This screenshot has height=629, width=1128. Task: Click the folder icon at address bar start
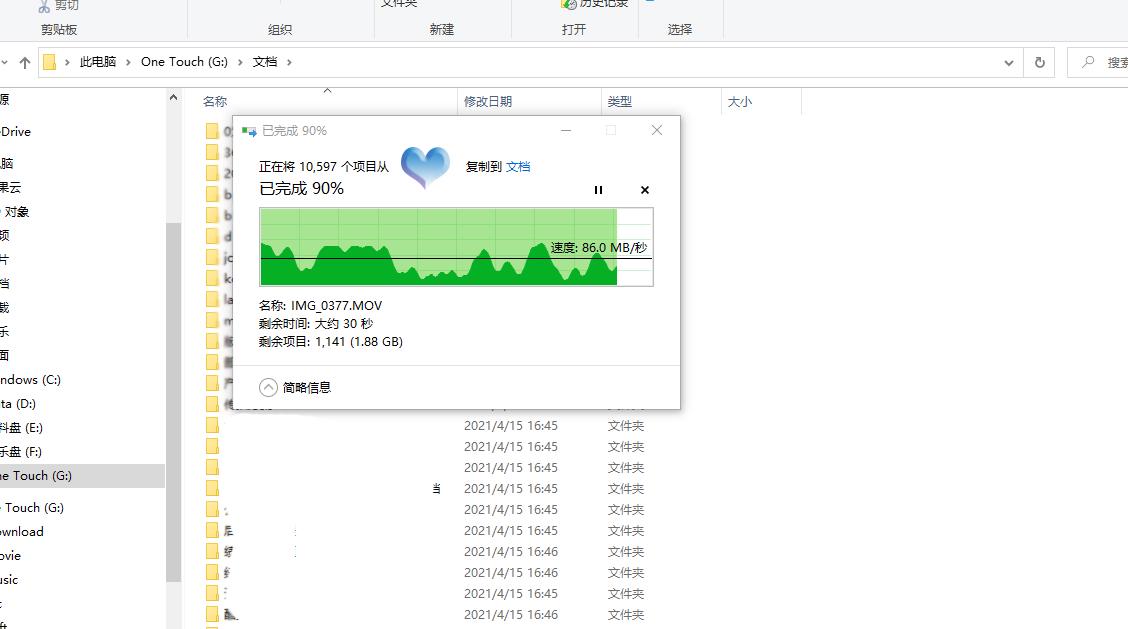click(51, 61)
